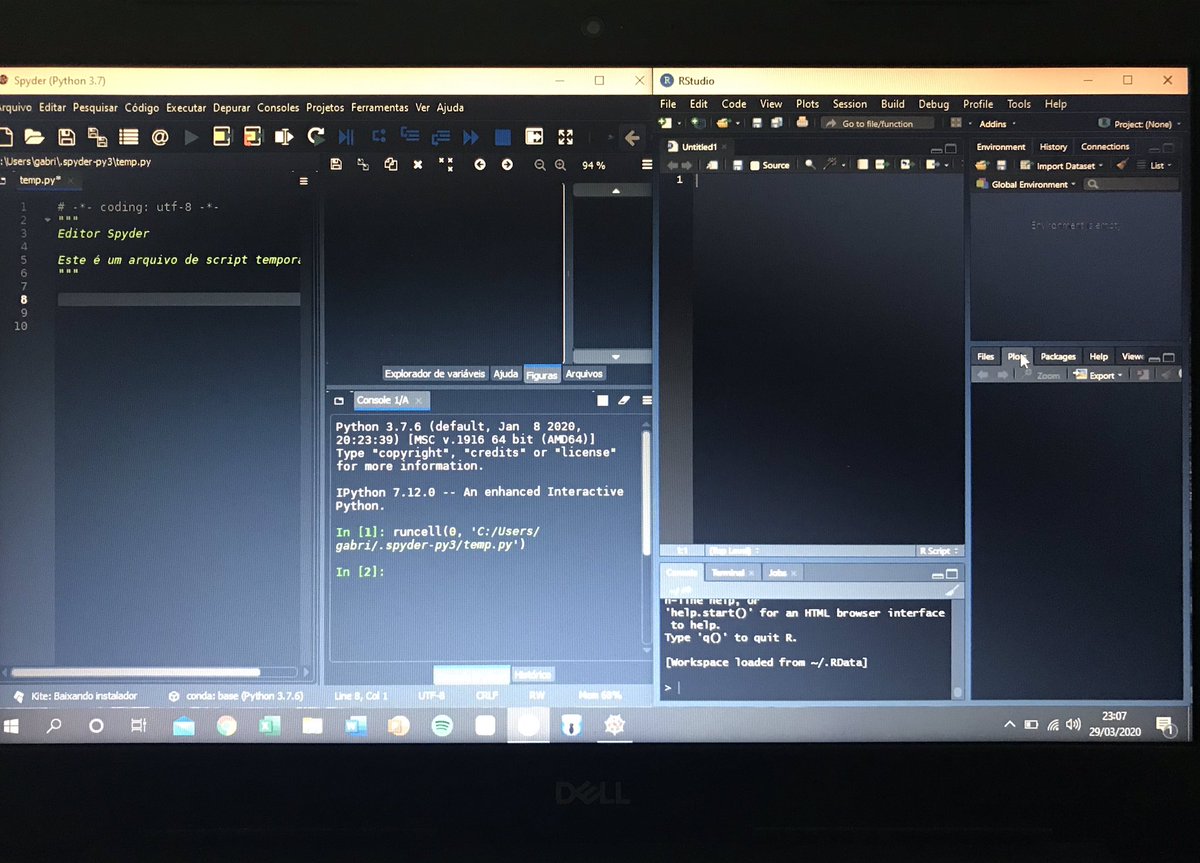Remove figure X icon in Spyder plots pane

(x=418, y=165)
